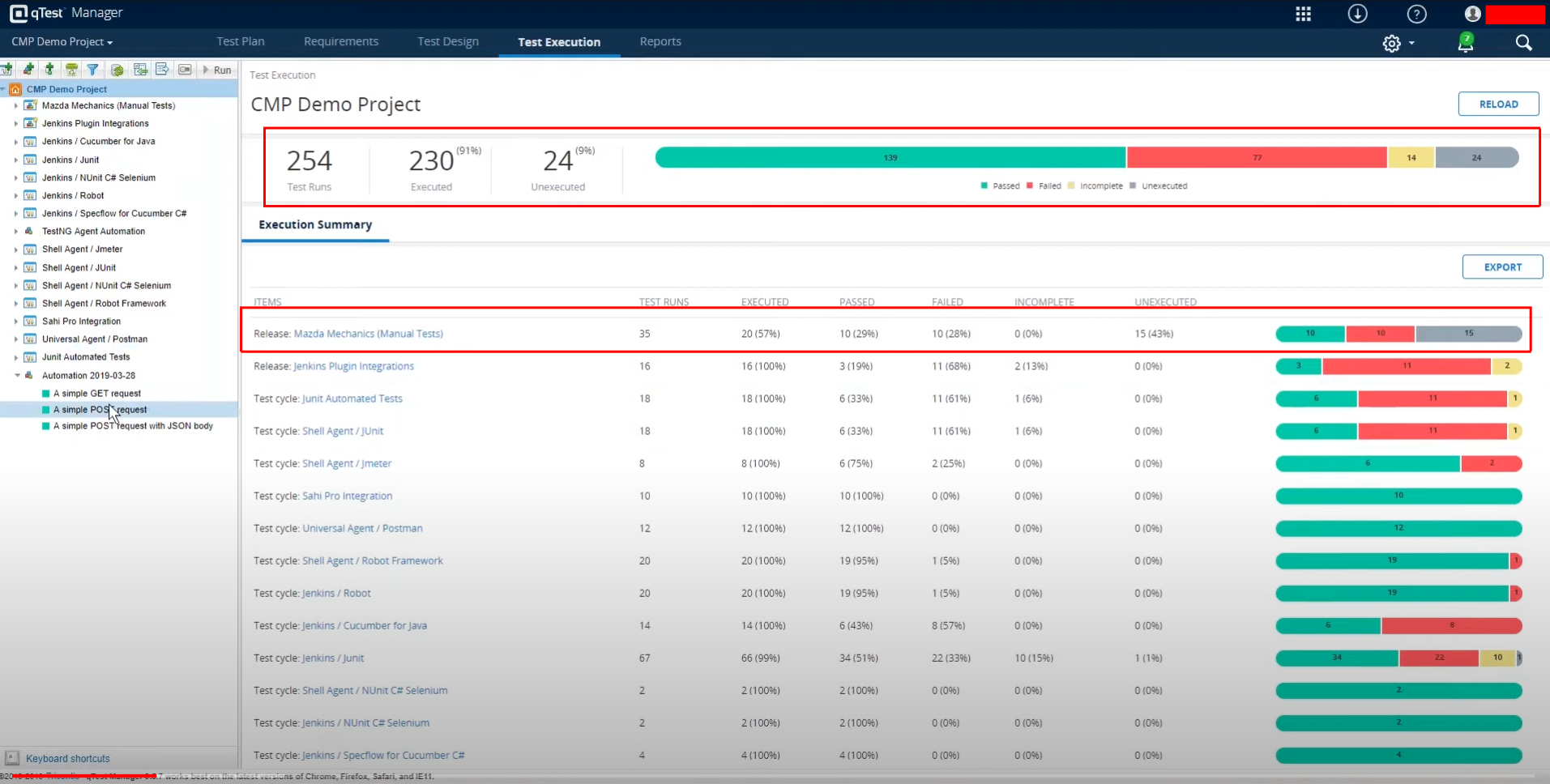Open the help question mark icon
1550x784 pixels.
[1416, 14]
